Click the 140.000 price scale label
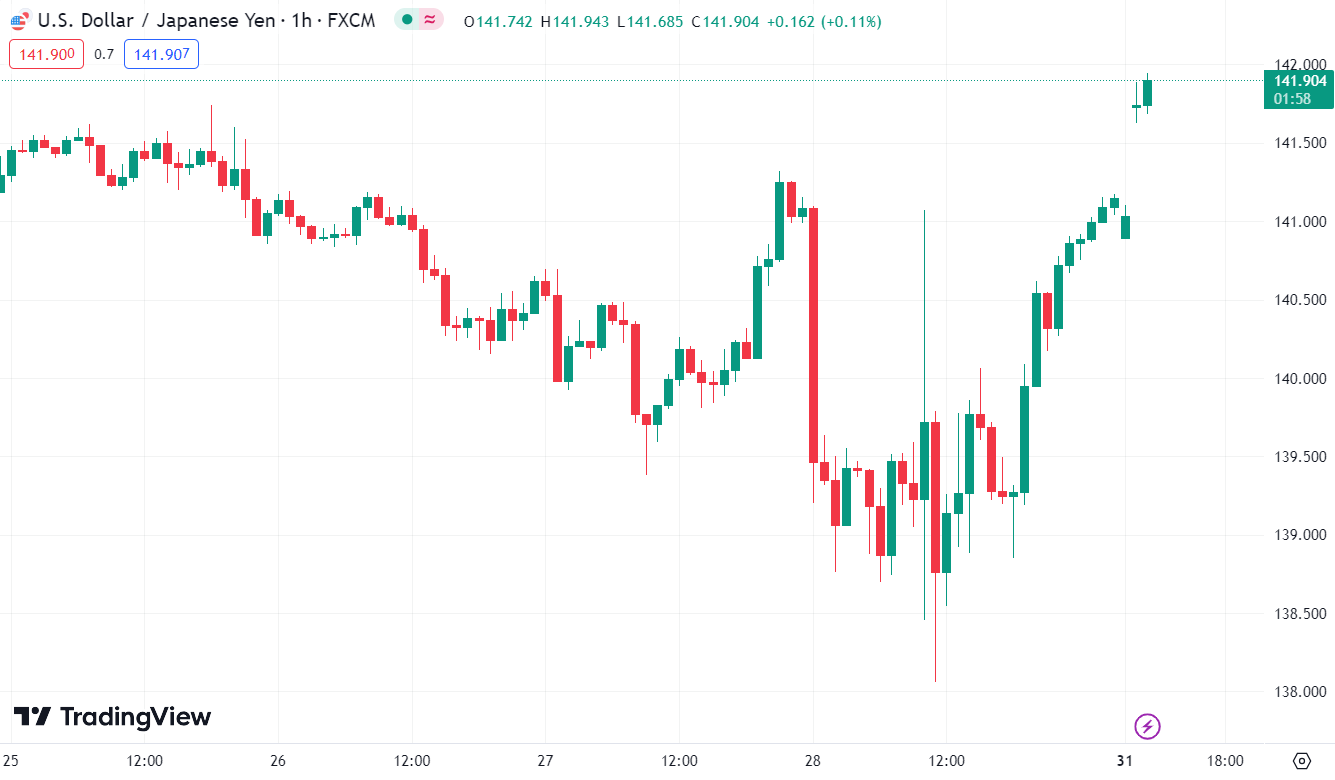 [x=1298, y=378]
